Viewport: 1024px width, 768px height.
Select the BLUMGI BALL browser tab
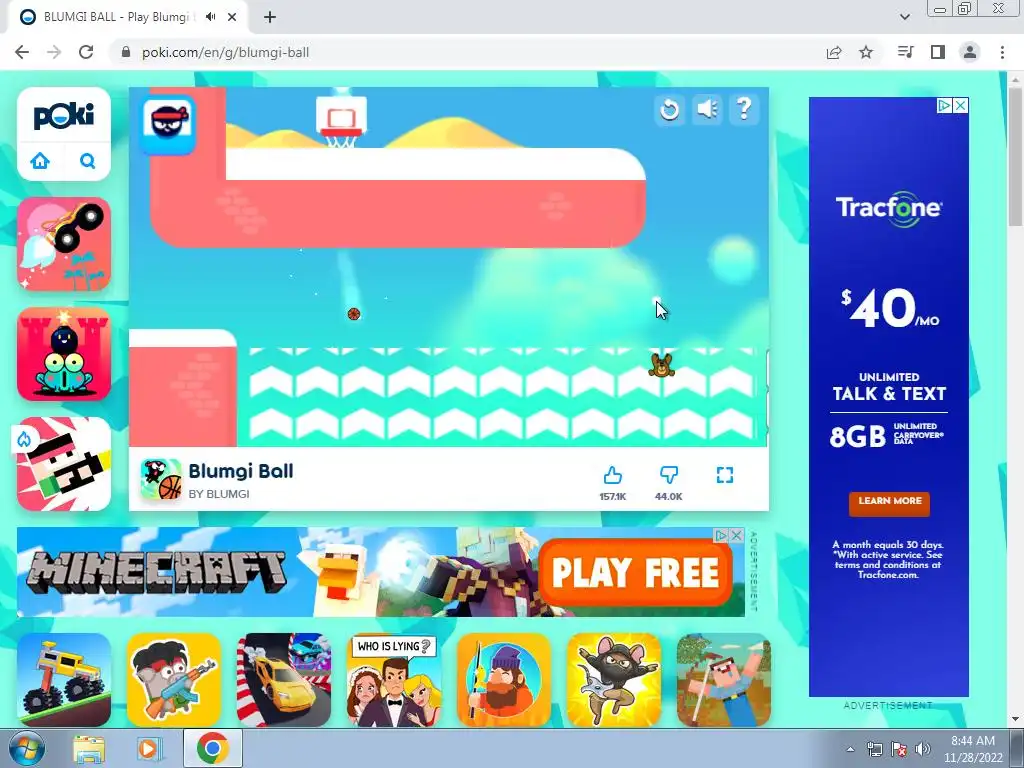128,17
